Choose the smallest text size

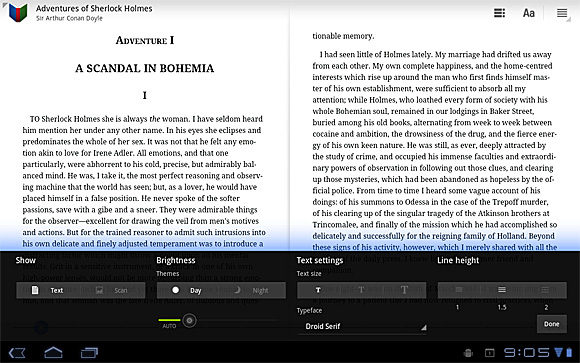tap(318, 290)
